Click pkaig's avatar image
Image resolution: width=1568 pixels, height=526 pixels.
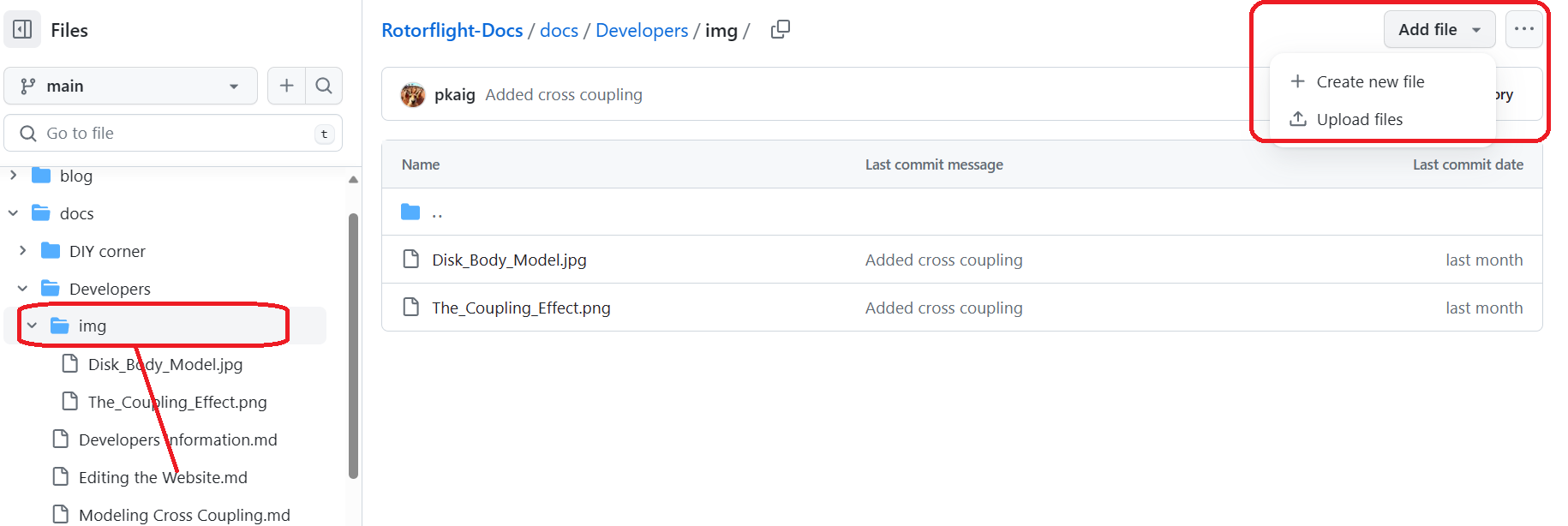[x=413, y=95]
